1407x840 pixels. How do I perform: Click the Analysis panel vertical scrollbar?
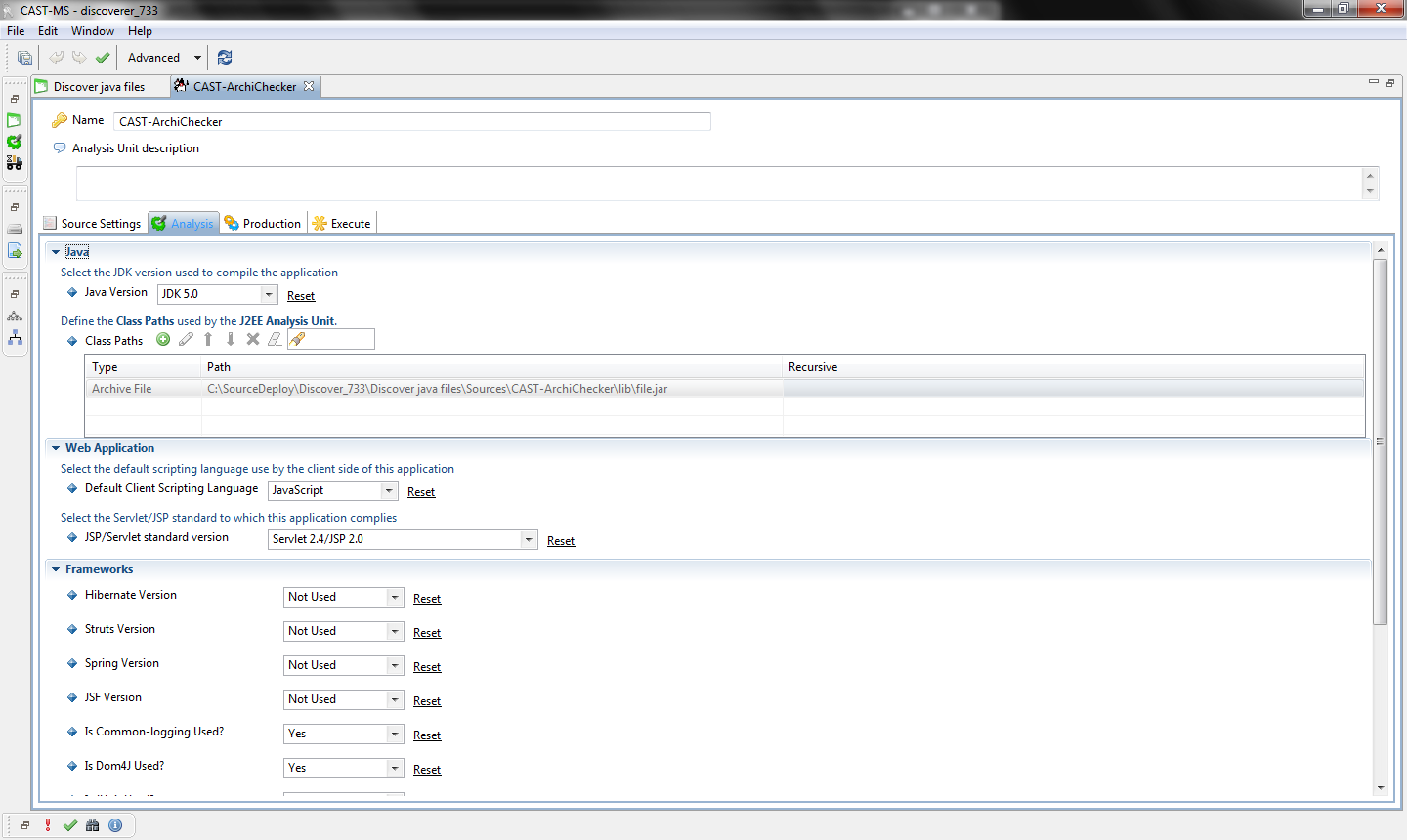click(1380, 440)
